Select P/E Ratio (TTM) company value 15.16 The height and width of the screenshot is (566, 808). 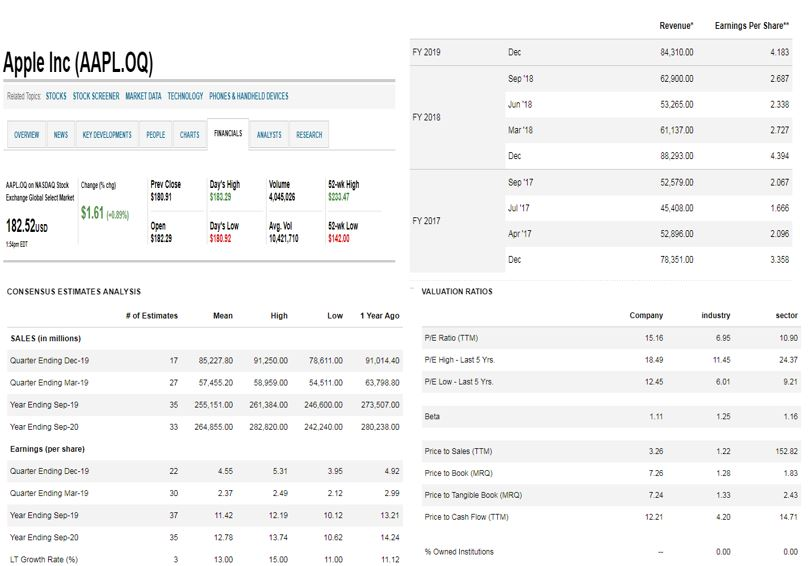coord(654,338)
